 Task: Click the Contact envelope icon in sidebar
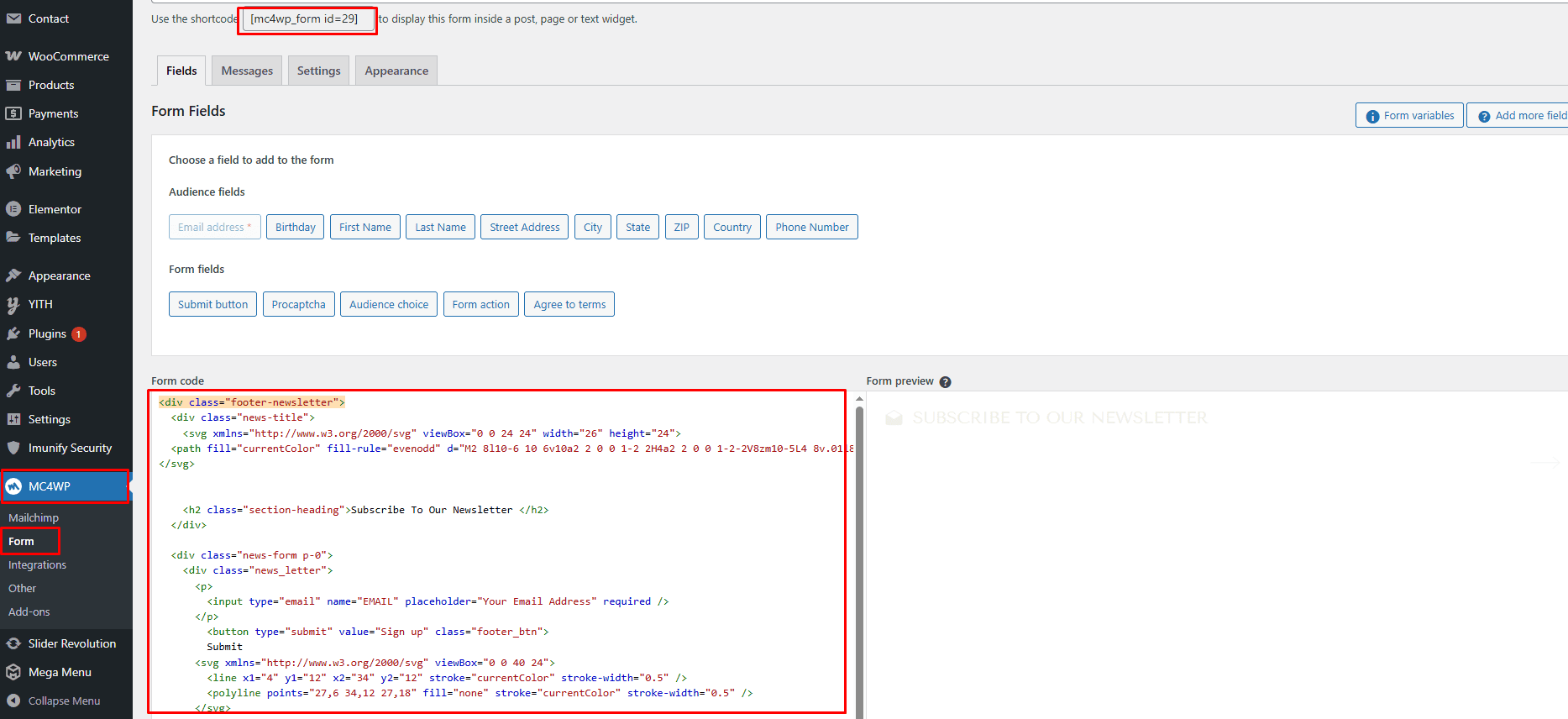[13, 18]
